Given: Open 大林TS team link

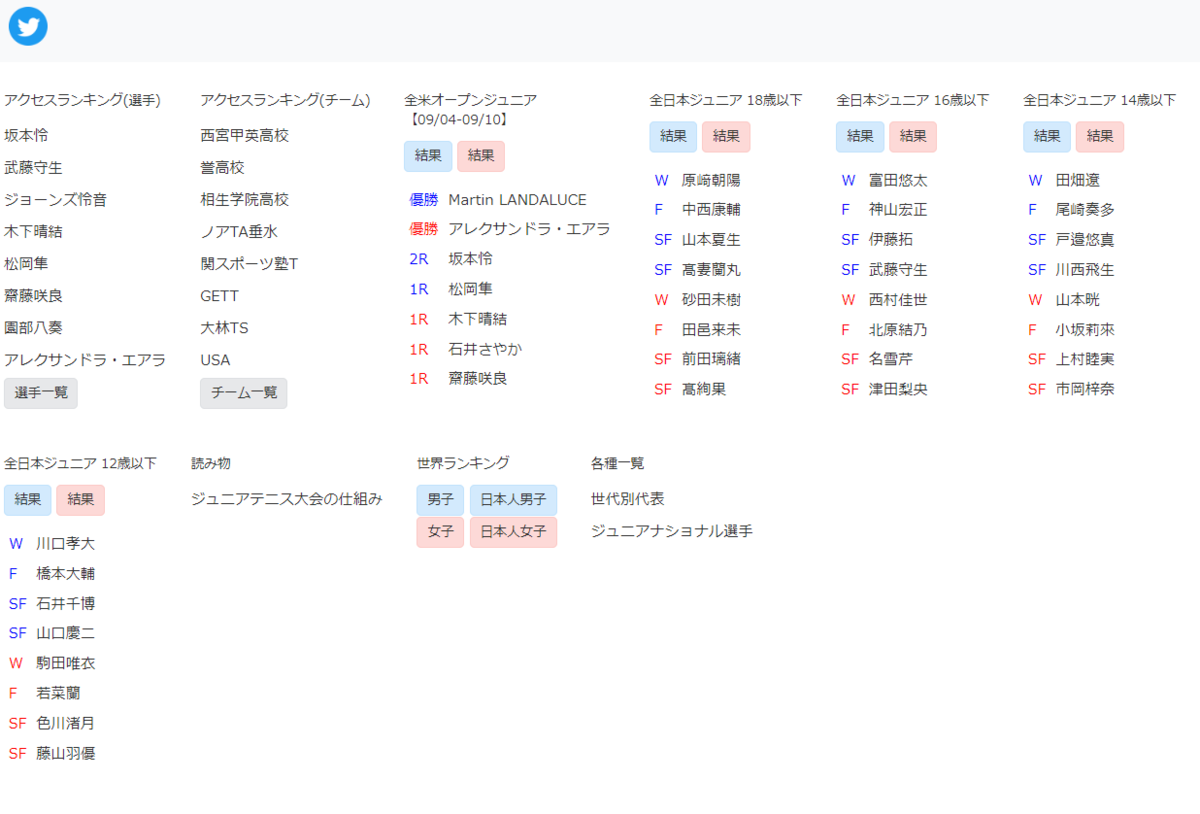Looking at the screenshot, I should [224, 328].
